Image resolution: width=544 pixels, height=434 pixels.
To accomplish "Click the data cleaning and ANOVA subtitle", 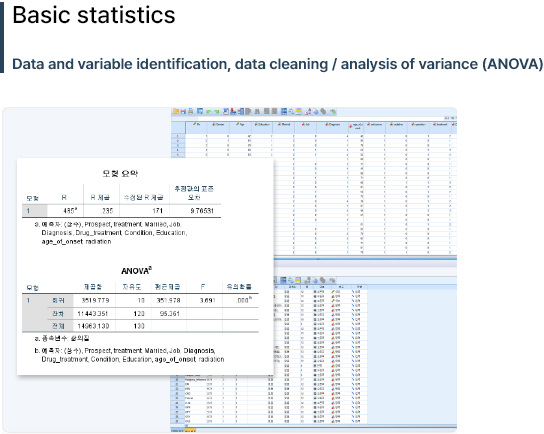I will [277, 64].
